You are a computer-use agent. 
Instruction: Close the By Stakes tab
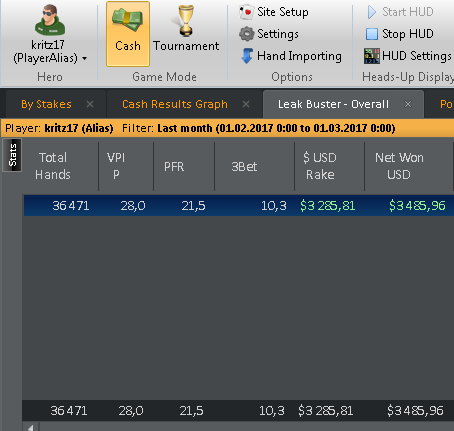(x=90, y=104)
